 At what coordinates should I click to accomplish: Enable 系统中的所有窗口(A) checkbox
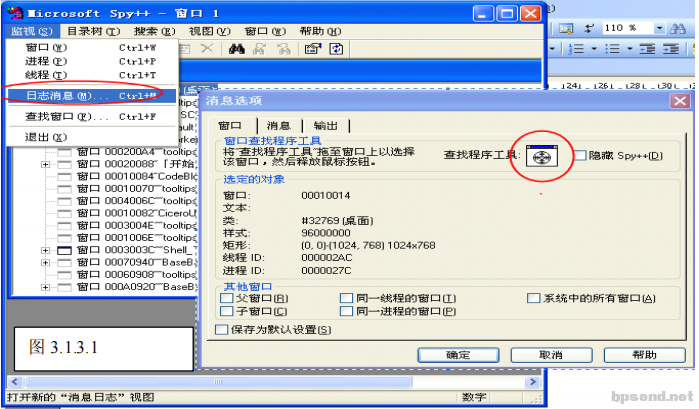point(534,298)
